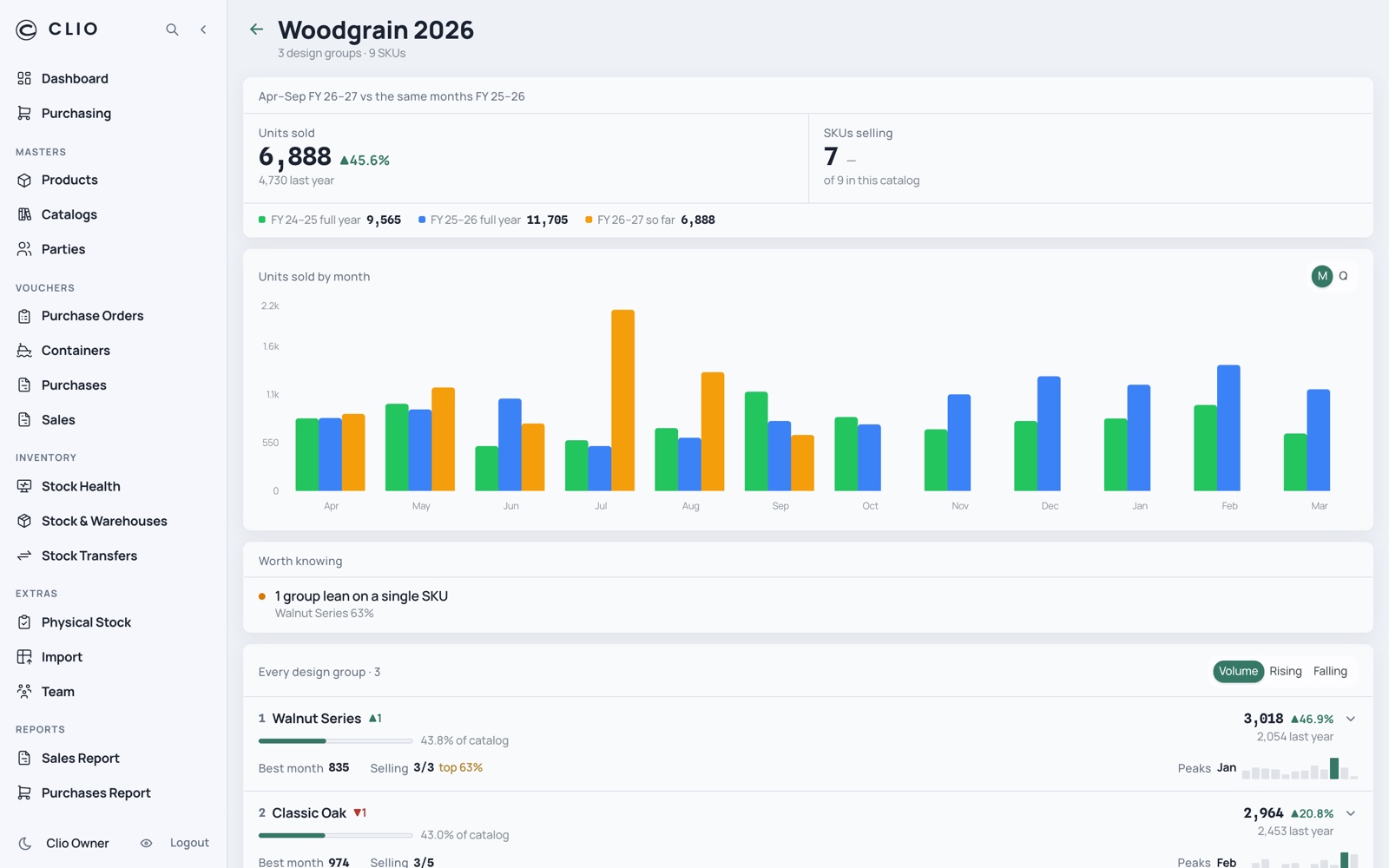Click the Purchases Report cart icon
The image size is (1389, 868).
coord(24,792)
